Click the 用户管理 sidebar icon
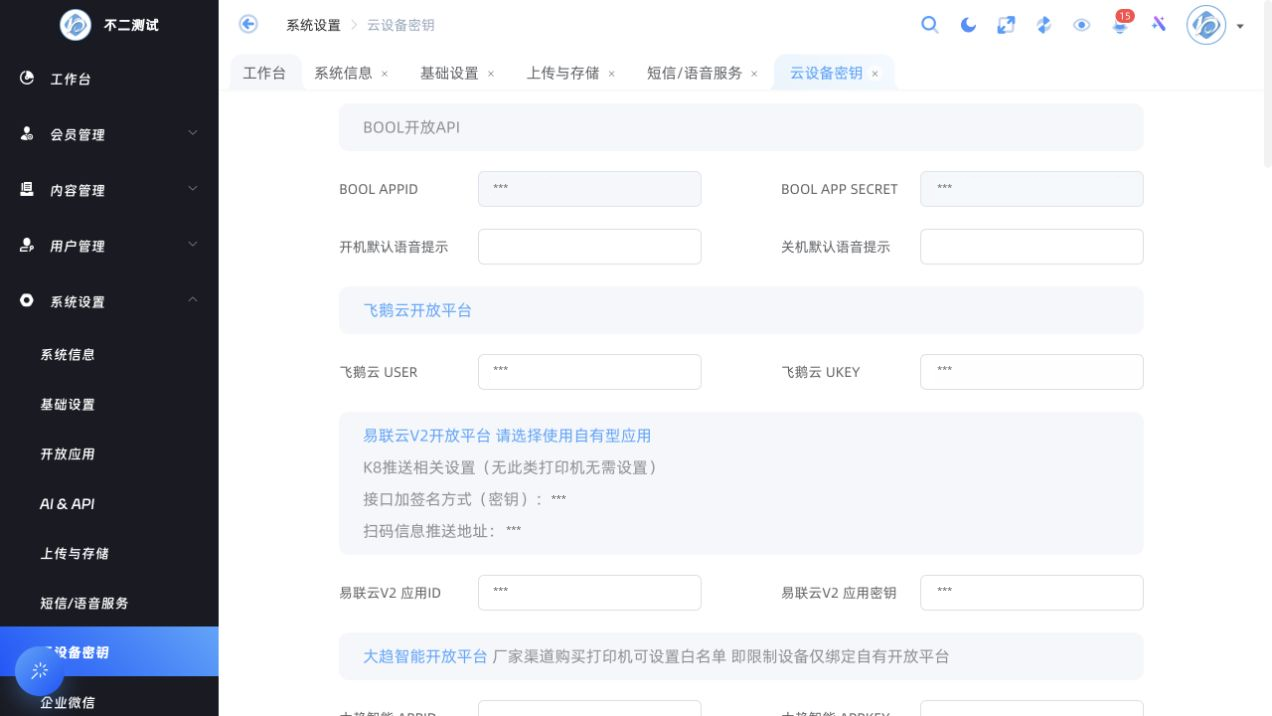 coord(27,245)
